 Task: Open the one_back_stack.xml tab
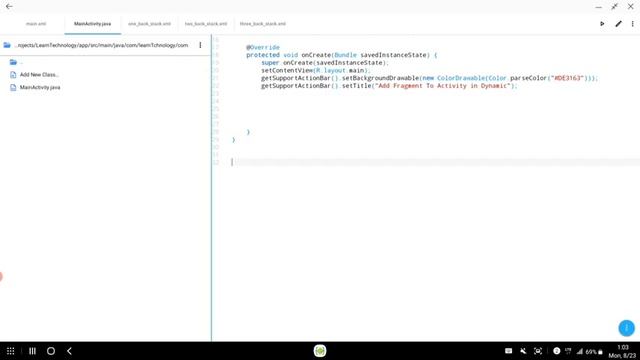[x=149, y=24]
